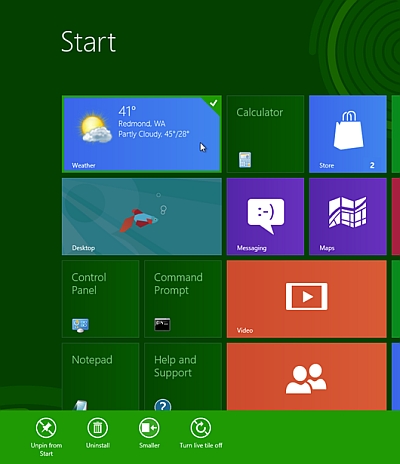Screen dimensions: 400x464
Task: Open the Notepad tile
Action: pos(100,377)
